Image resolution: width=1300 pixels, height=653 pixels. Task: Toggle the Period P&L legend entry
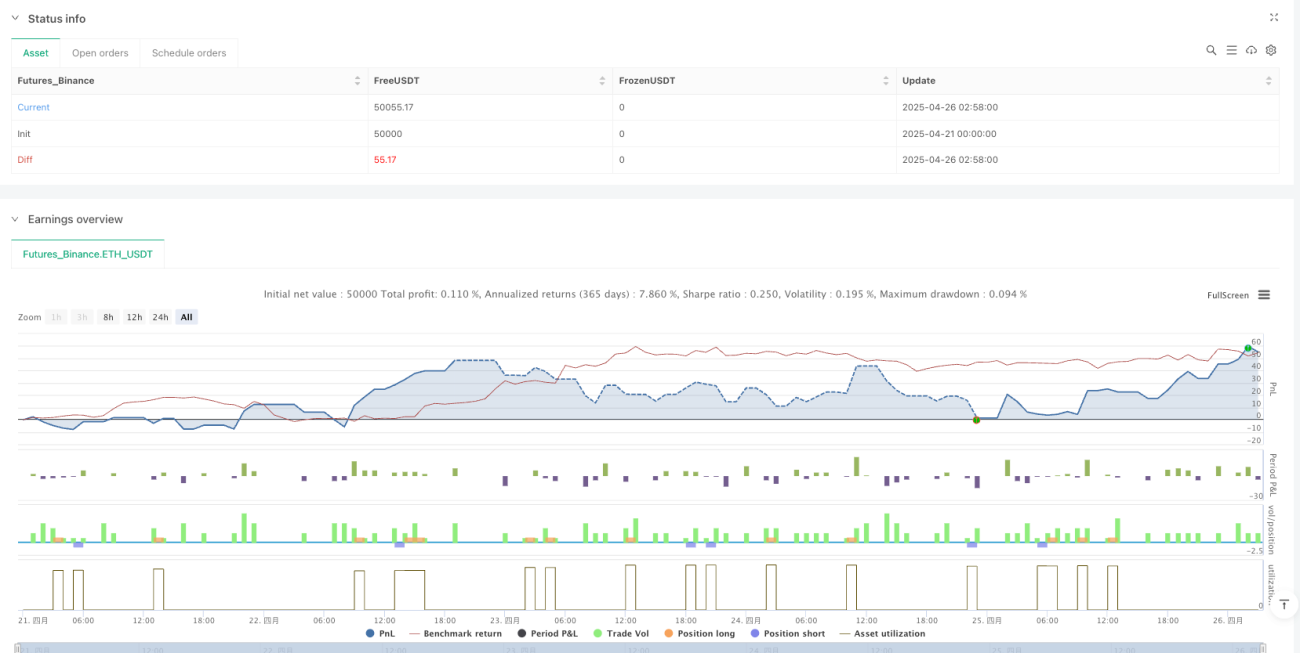pyautogui.click(x=547, y=633)
